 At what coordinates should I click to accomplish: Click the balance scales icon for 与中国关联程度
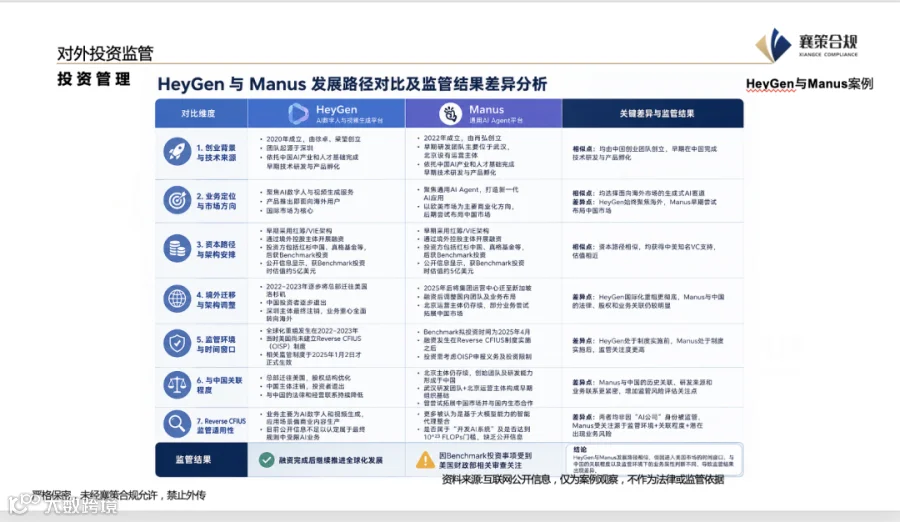tap(177, 385)
